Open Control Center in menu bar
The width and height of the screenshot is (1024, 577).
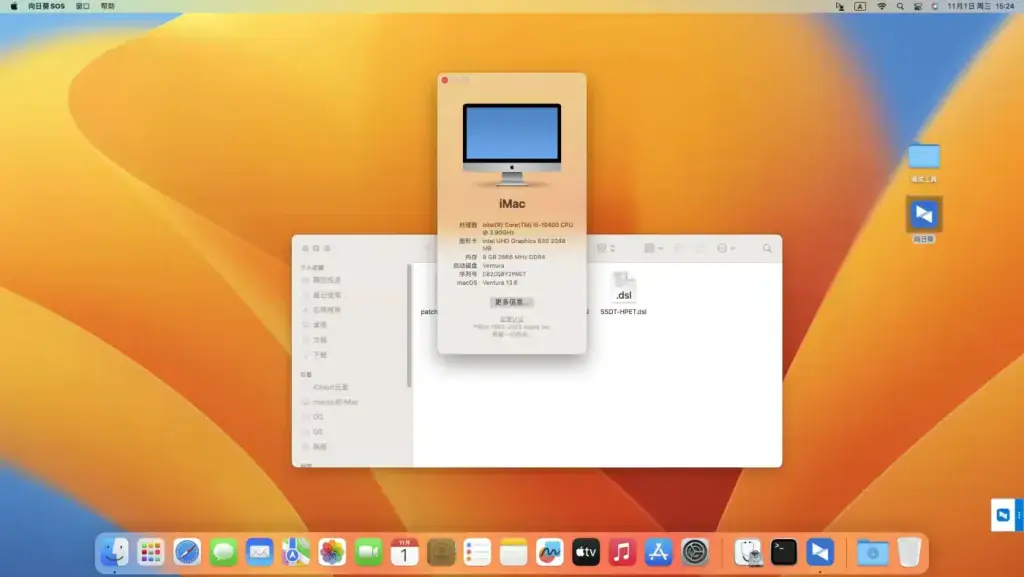[x=918, y=6]
